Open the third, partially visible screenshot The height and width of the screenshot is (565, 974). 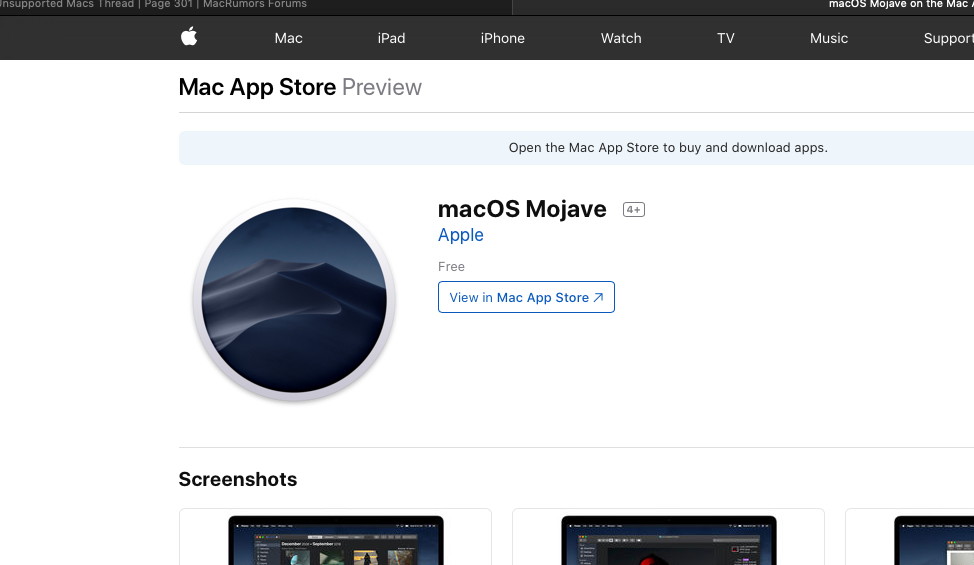coord(910,537)
